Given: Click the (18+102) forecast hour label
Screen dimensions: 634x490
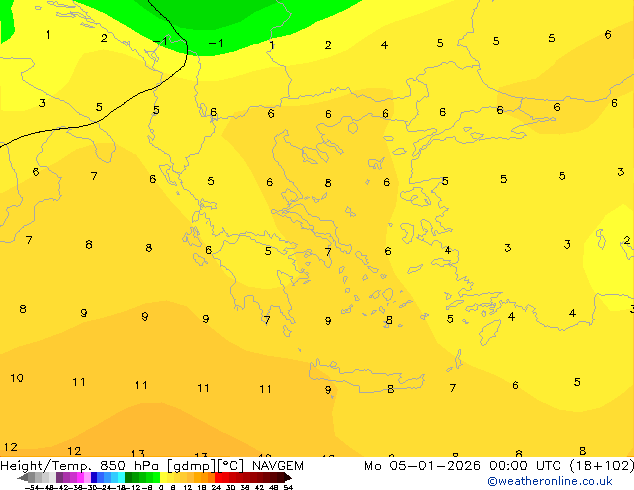Looking at the screenshot, I should pos(602,466).
